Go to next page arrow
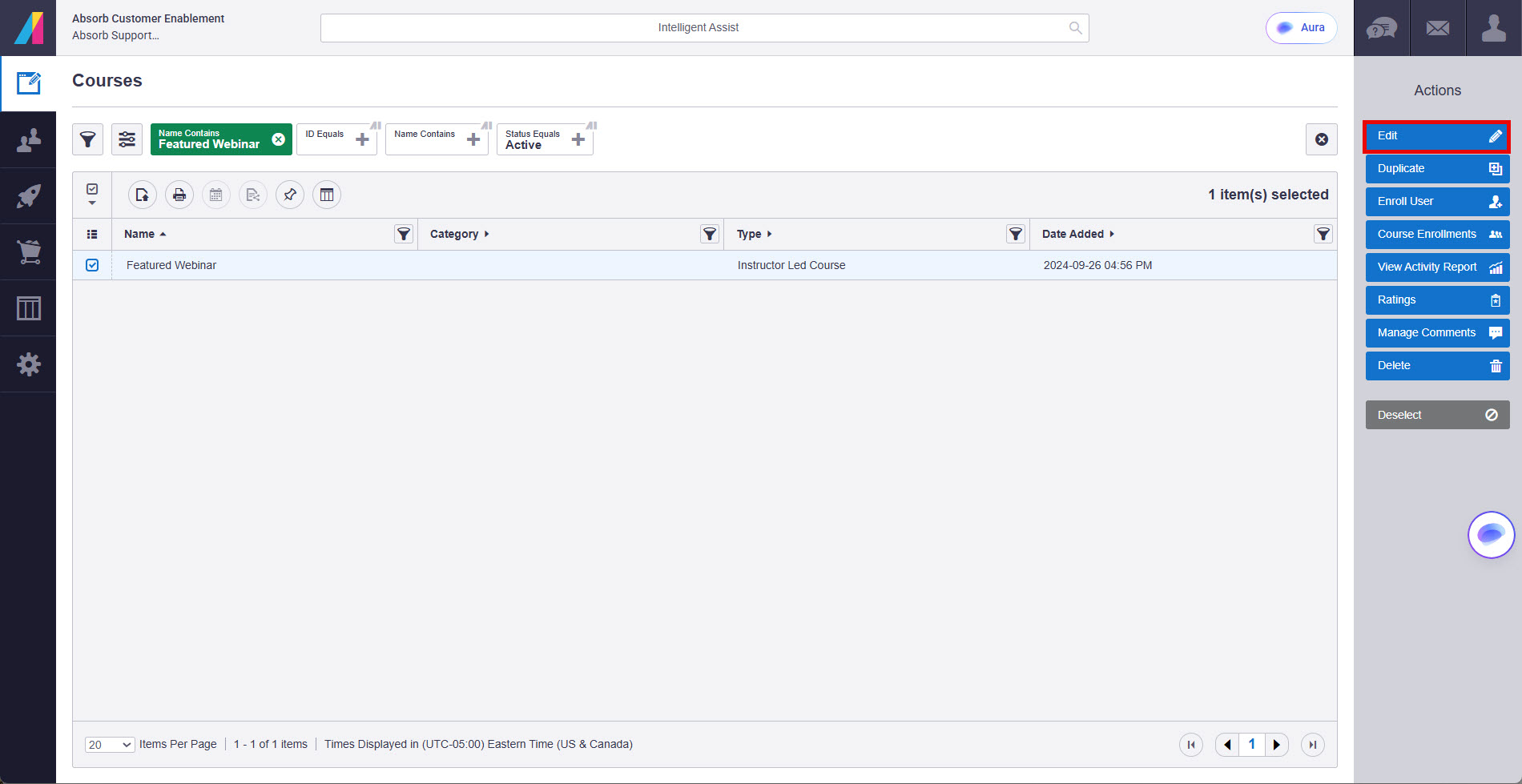 pos(1277,745)
